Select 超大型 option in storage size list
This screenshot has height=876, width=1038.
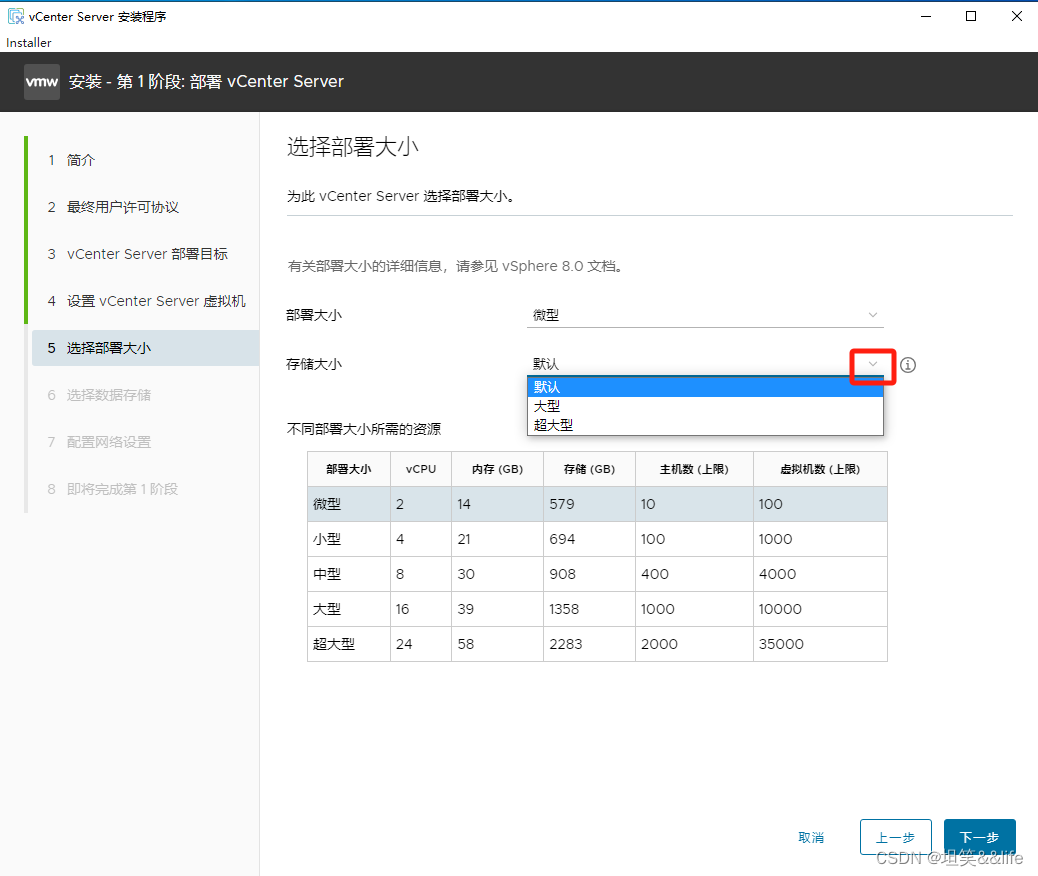point(705,425)
